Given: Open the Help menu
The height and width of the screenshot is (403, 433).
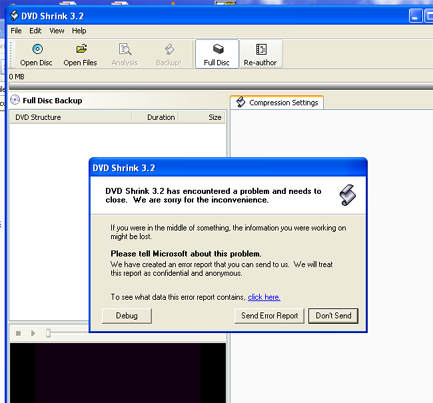Looking at the screenshot, I should tap(79, 31).
